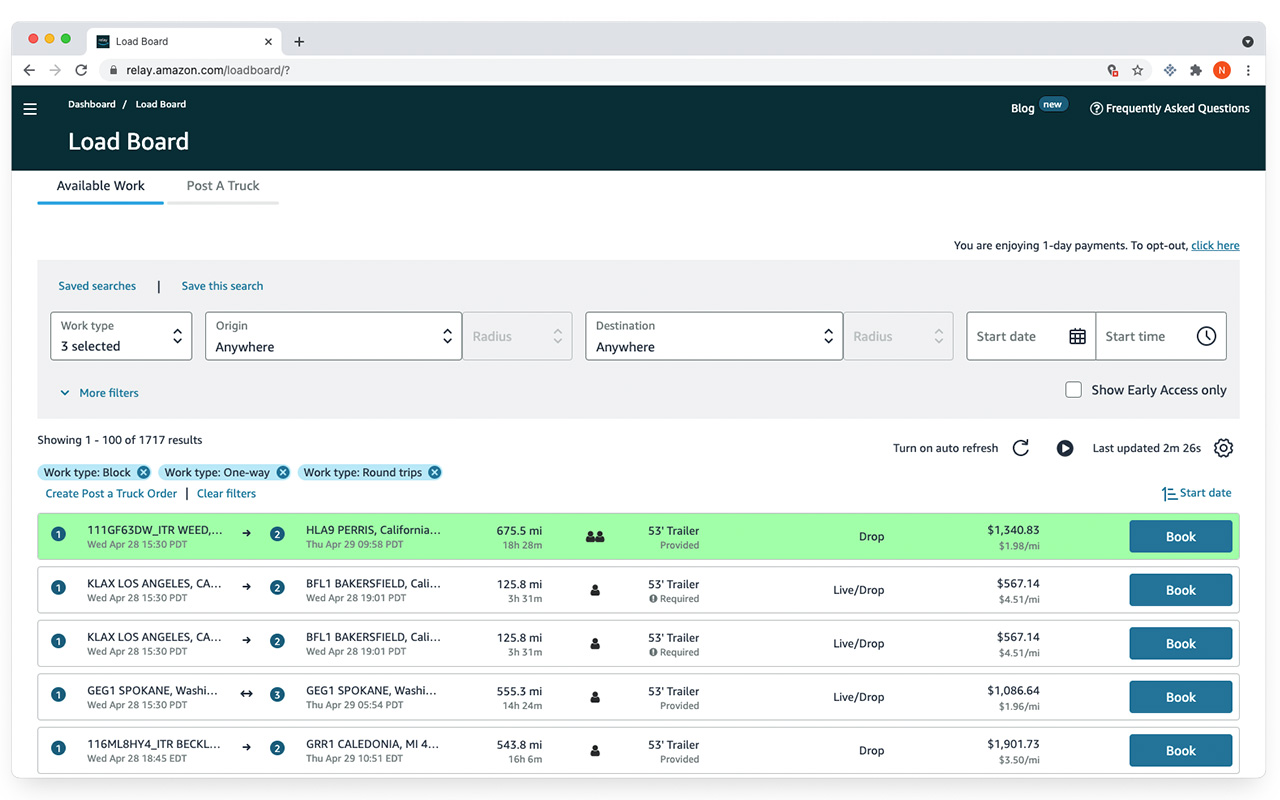The width and height of the screenshot is (1280, 800).
Task: Open Frequently Asked Questions
Action: click(1177, 108)
